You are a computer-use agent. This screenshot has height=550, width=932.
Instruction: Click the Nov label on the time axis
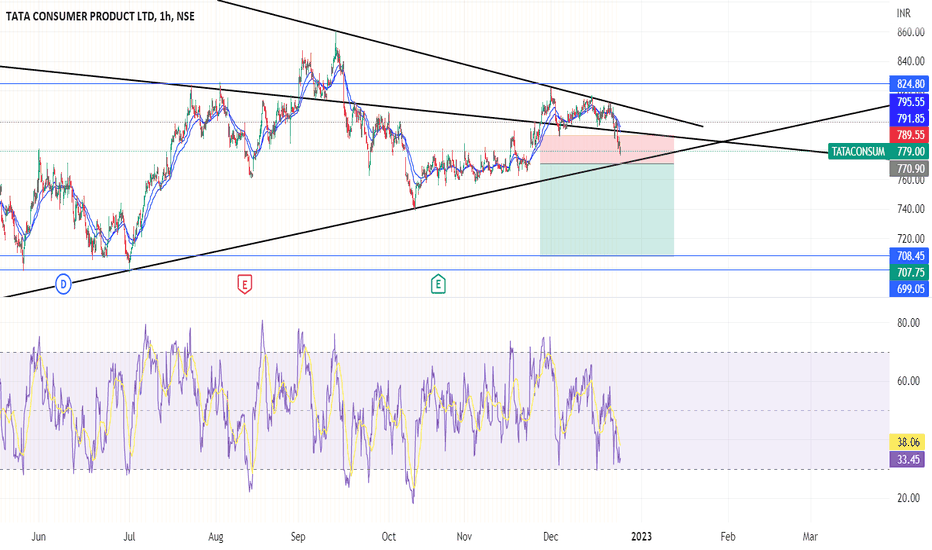coord(464,536)
